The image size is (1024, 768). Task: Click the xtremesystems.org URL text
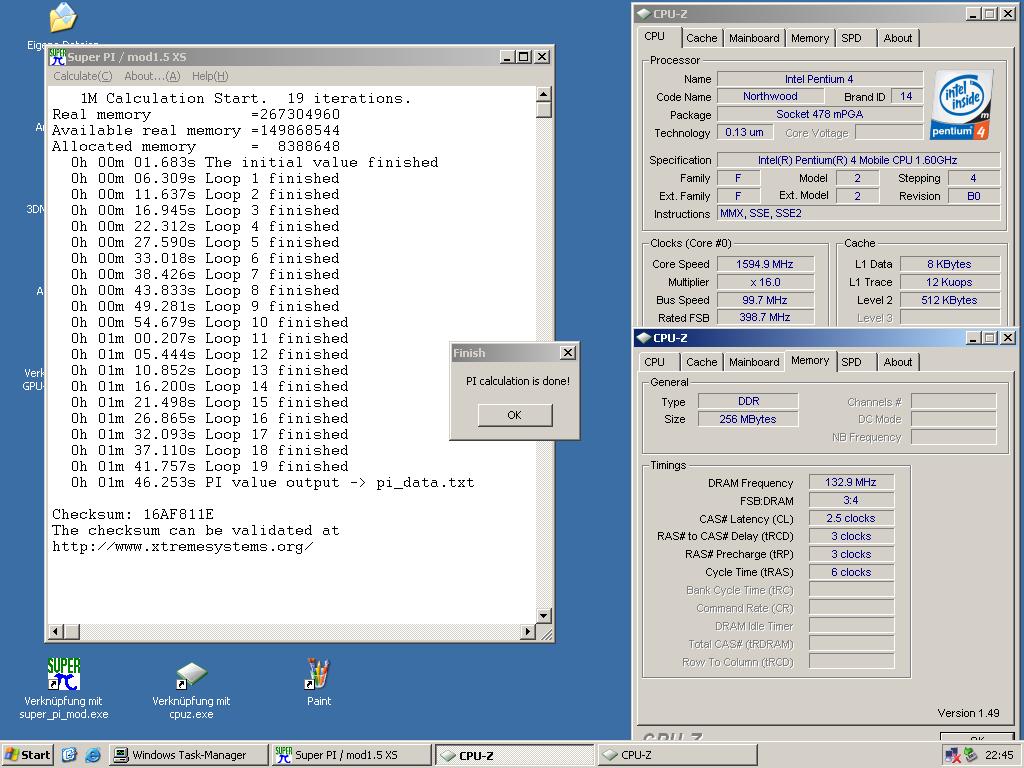(183, 547)
